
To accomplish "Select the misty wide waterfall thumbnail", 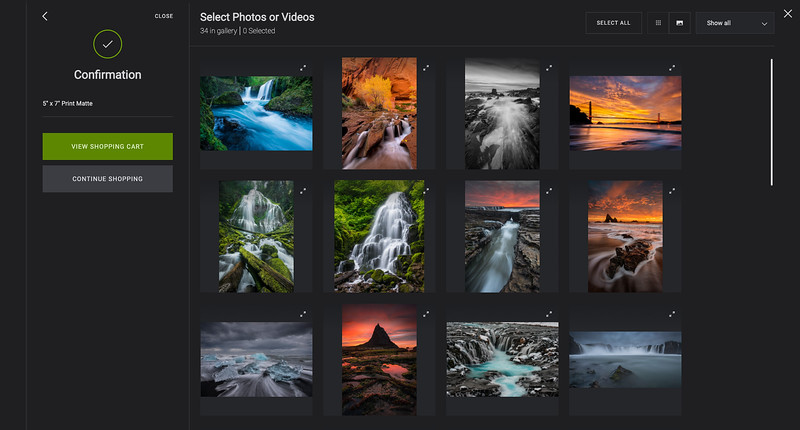I will (626, 360).
